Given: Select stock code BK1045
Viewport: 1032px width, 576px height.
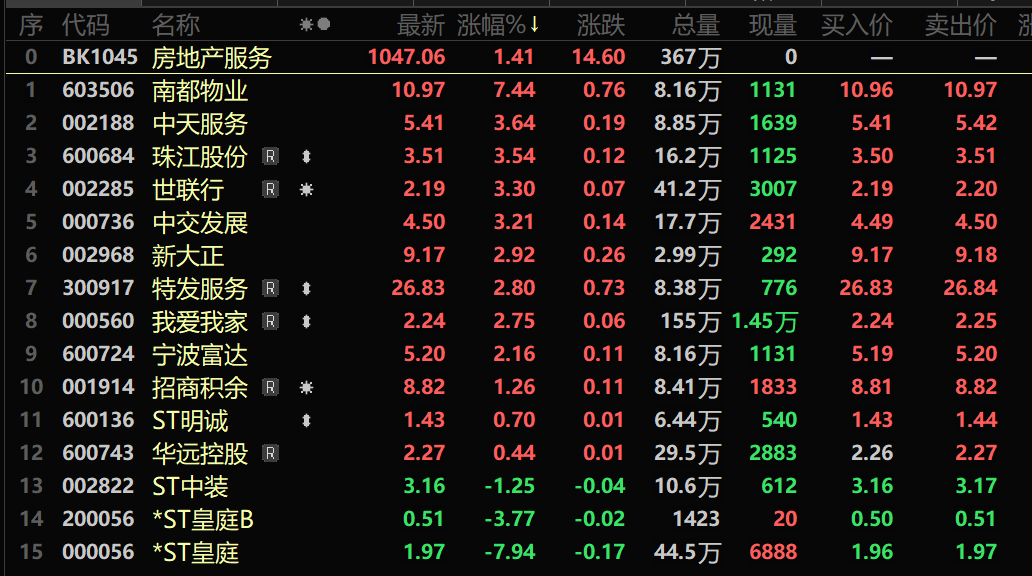Looking at the screenshot, I should (x=100, y=57).
